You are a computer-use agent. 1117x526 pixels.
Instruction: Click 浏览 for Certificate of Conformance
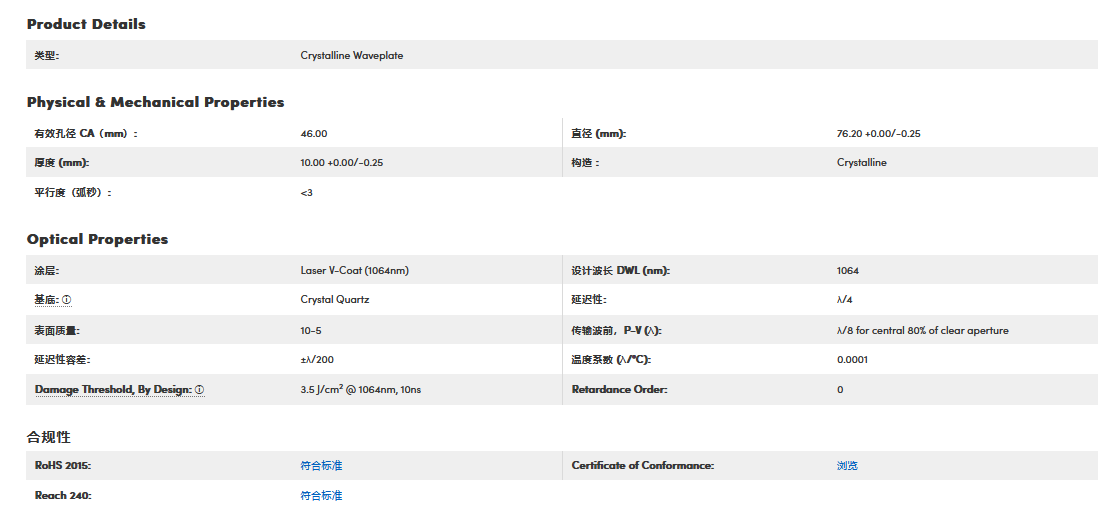tap(847, 466)
